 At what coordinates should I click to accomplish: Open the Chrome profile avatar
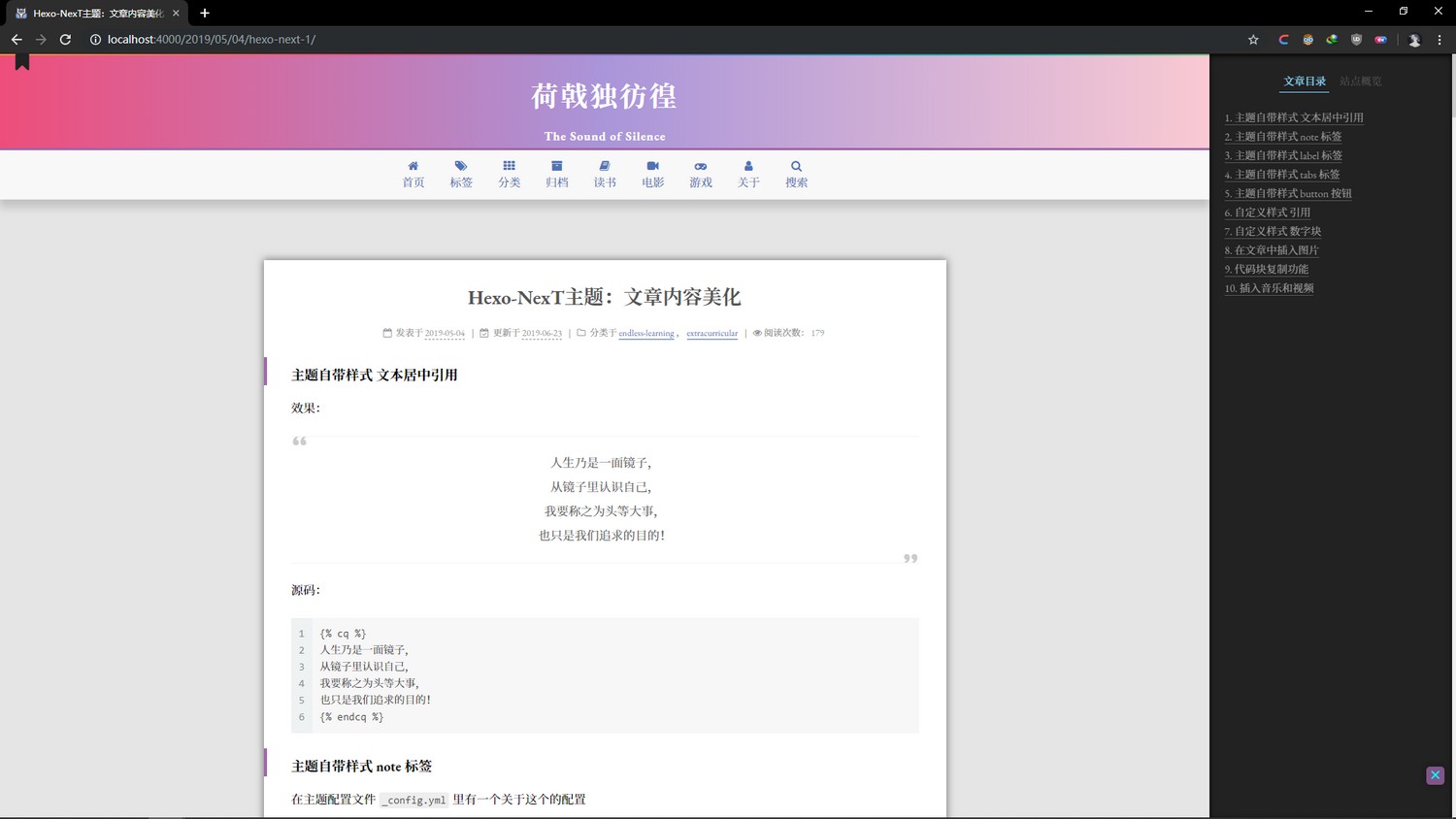tap(1414, 40)
